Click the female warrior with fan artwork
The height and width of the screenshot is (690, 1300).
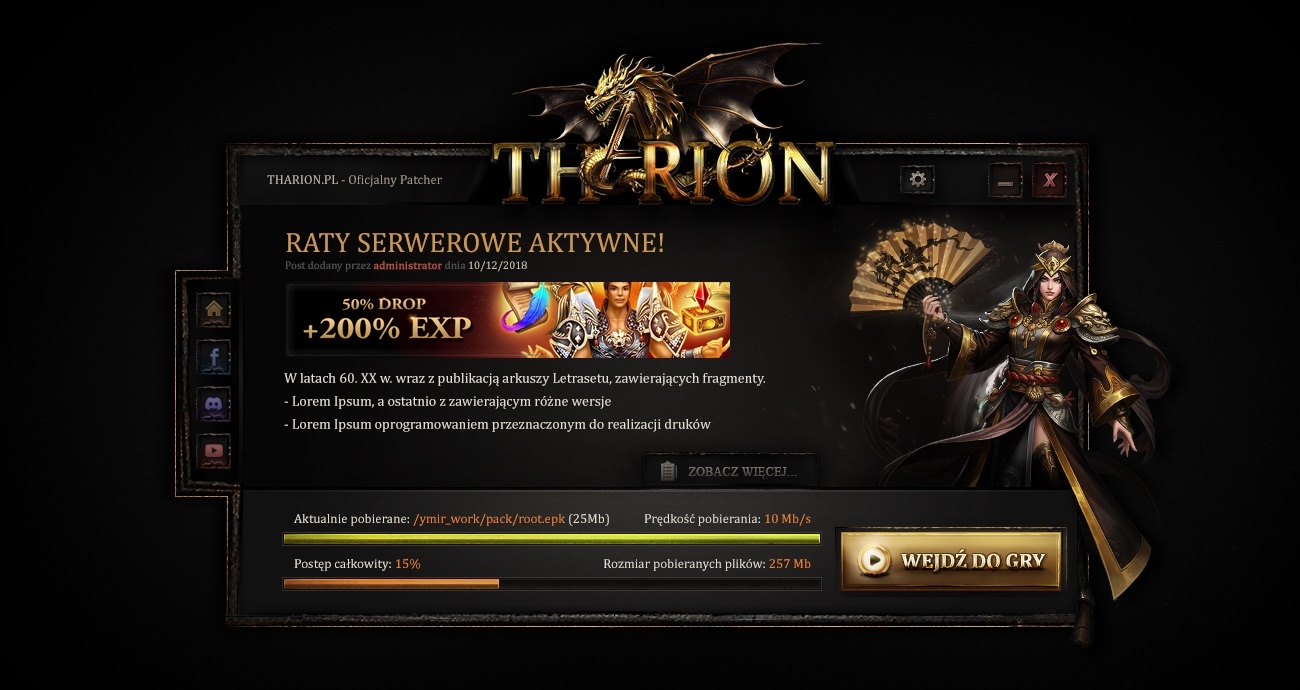(1010, 400)
